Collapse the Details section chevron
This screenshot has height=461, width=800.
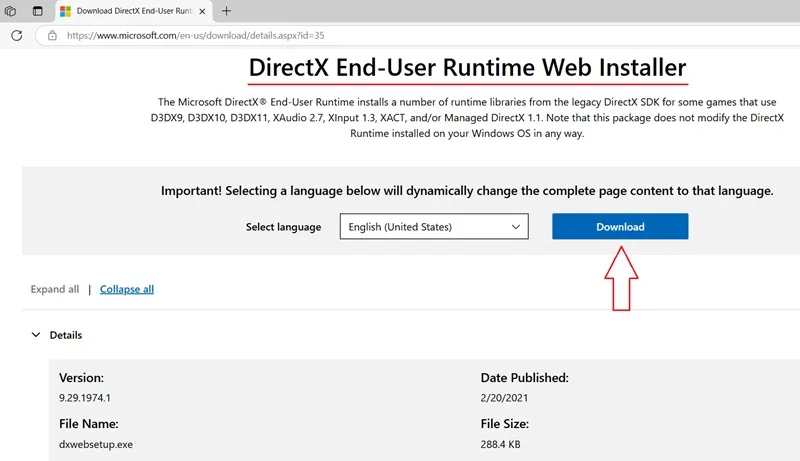point(36,335)
